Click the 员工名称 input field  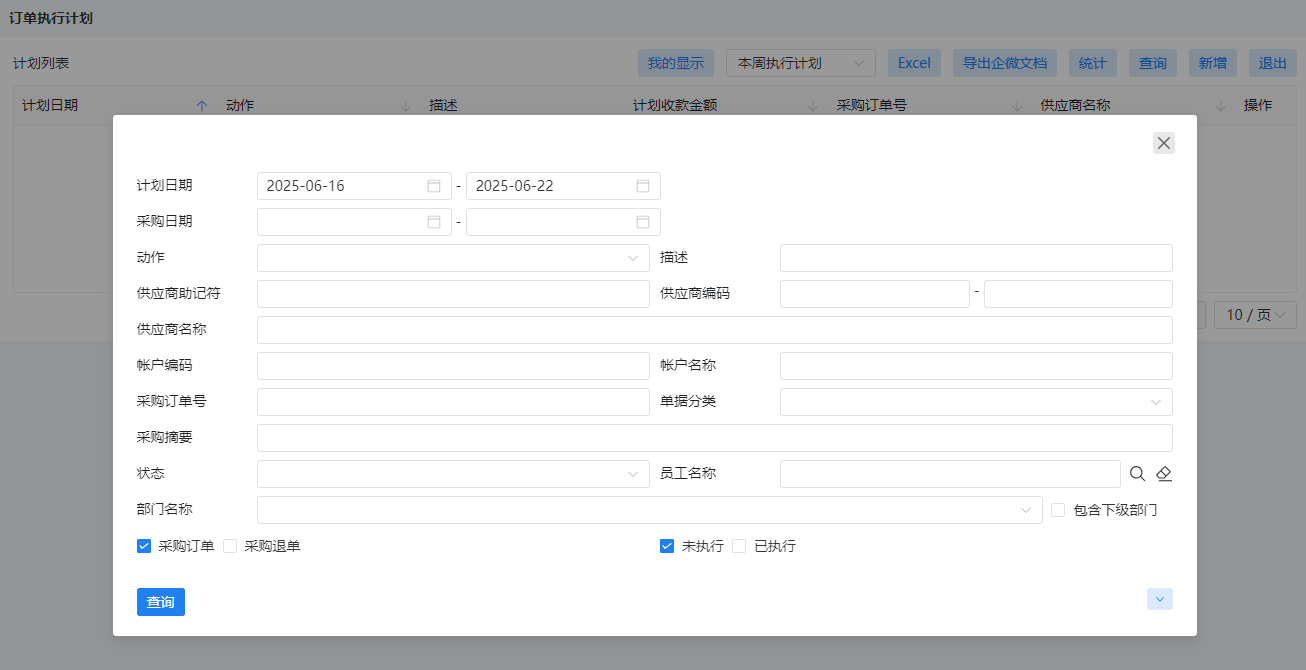coord(950,474)
